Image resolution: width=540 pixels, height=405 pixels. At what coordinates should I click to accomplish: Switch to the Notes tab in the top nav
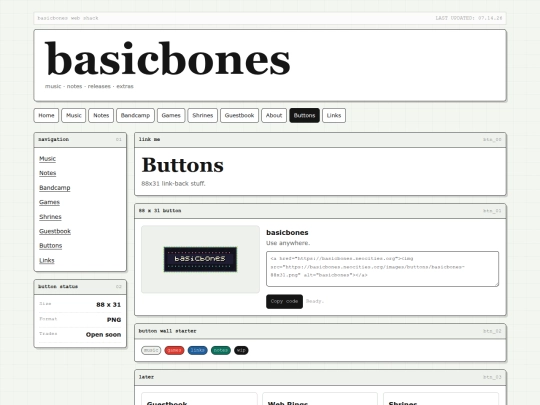click(101, 115)
